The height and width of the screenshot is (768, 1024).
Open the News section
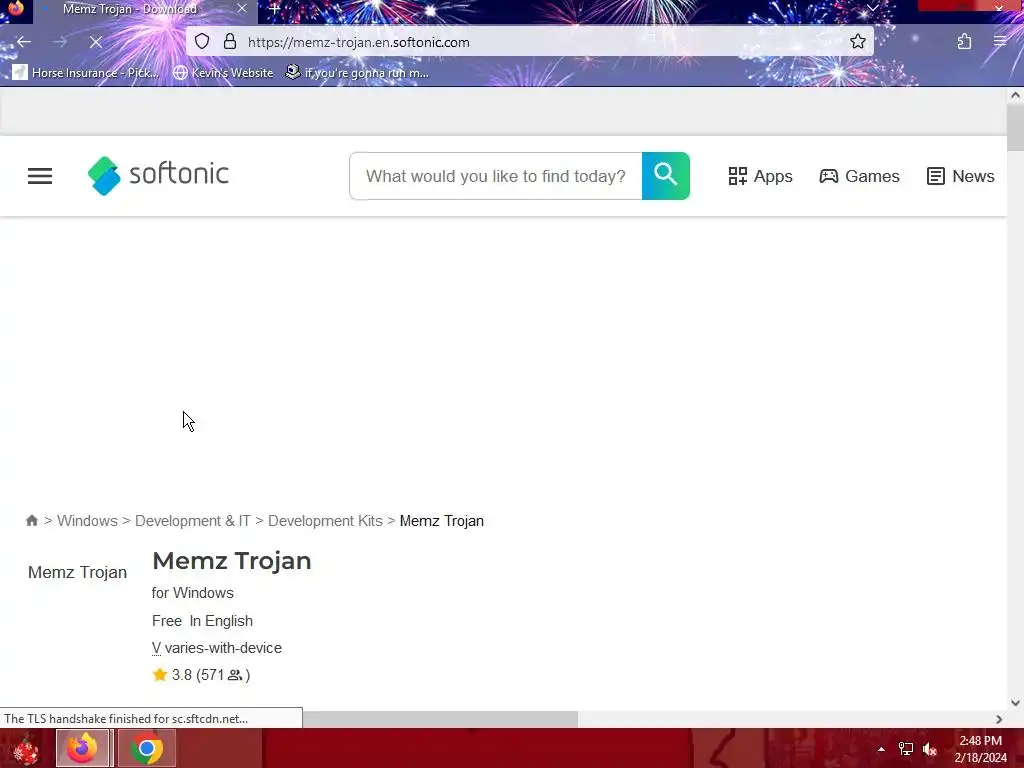coord(961,176)
